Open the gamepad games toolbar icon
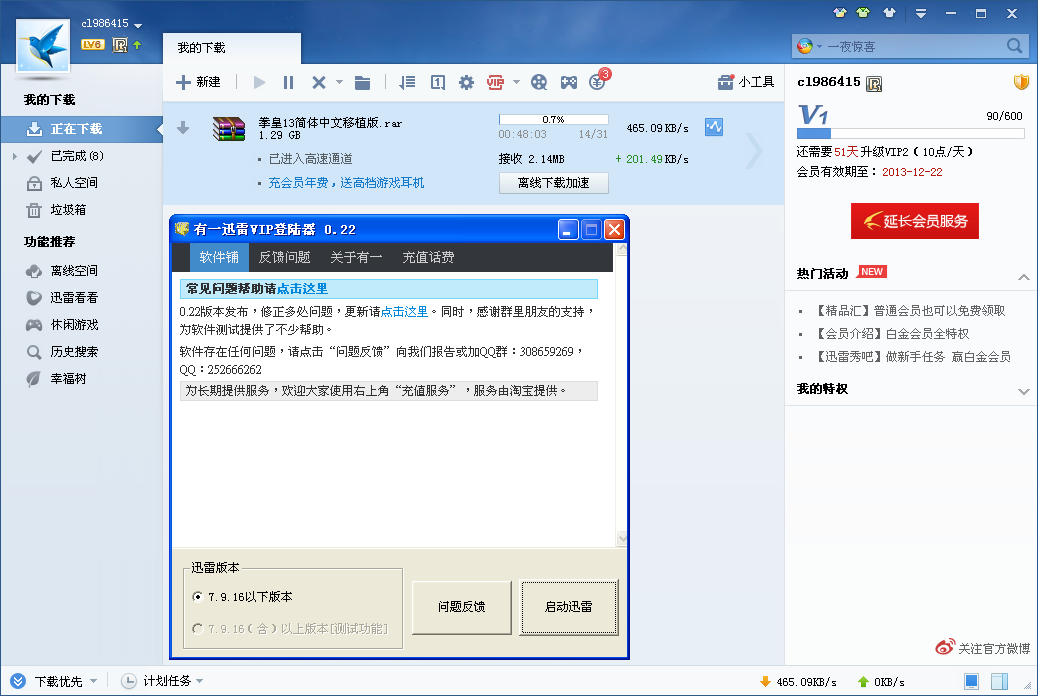Image resolution: width=1038 pixels, height=696 pixels. coord(569,82)
